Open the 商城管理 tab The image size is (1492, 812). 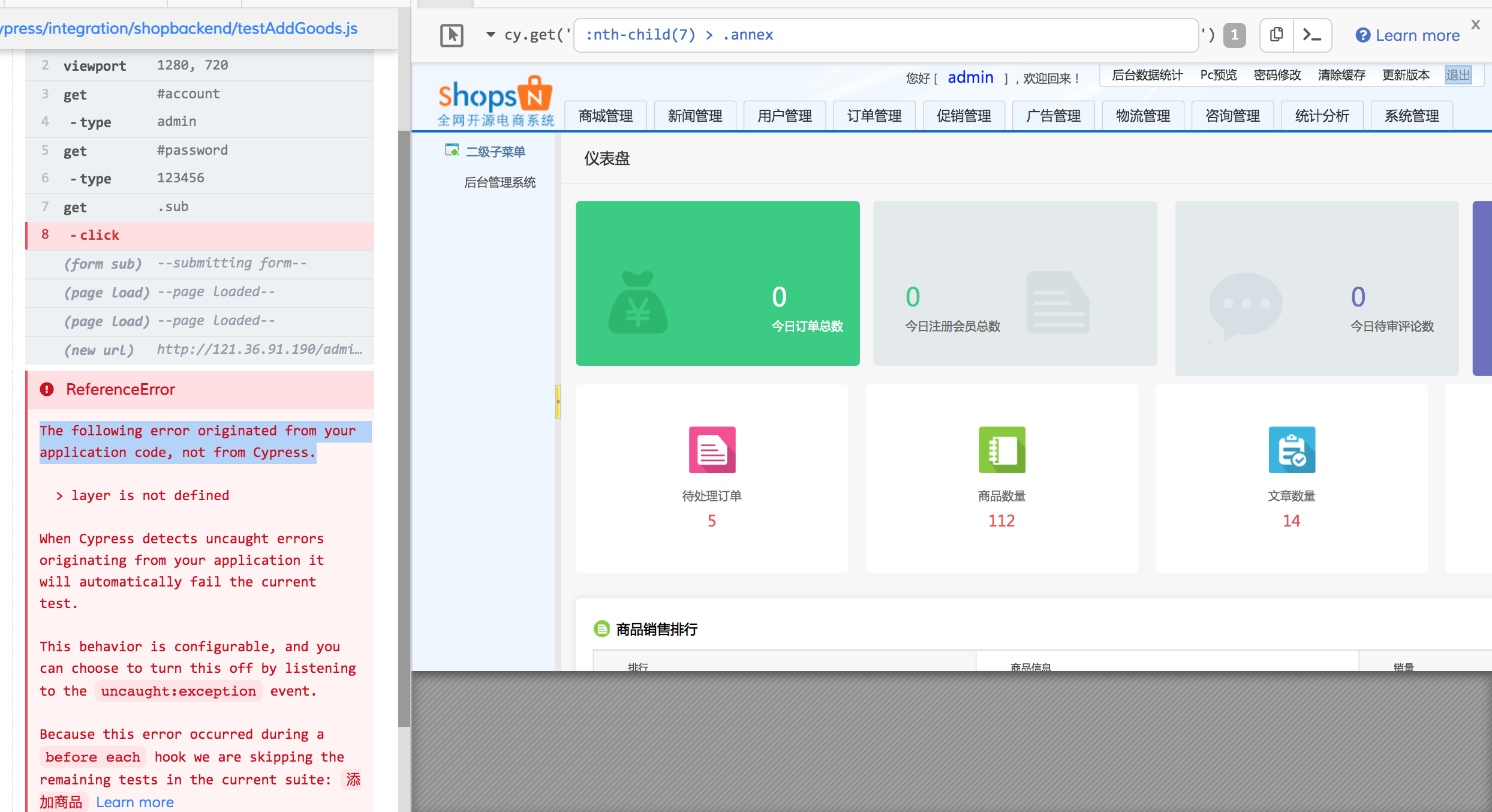point(605,116)
